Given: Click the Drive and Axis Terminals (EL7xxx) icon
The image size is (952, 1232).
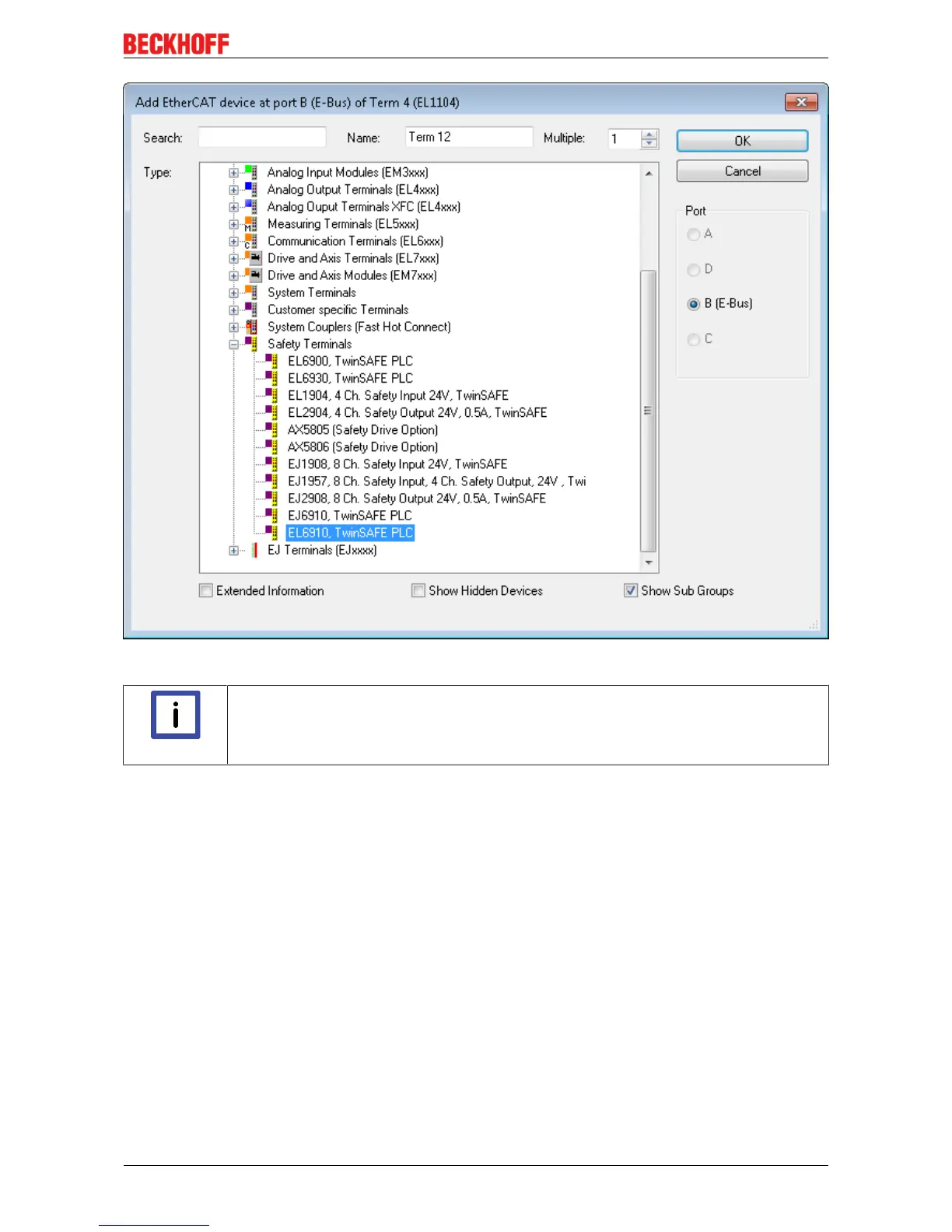Looking at the screenshot, I should tap(254, 258).
